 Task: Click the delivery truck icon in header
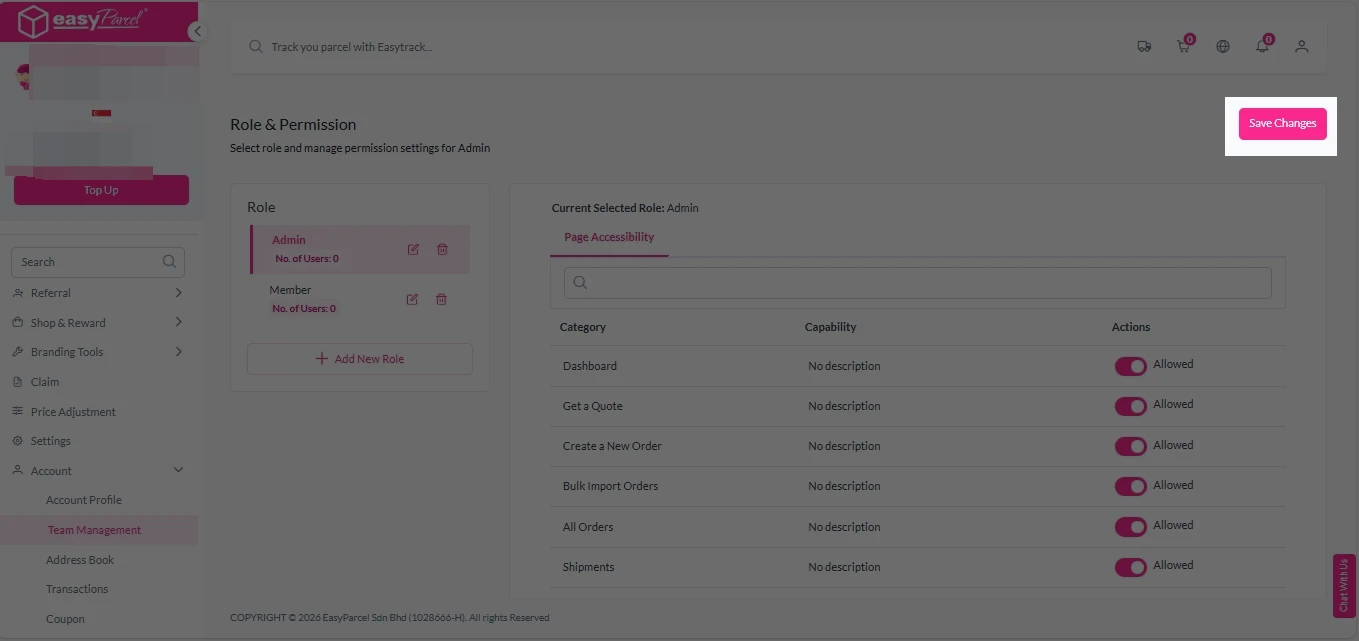tap(1144, 46)
